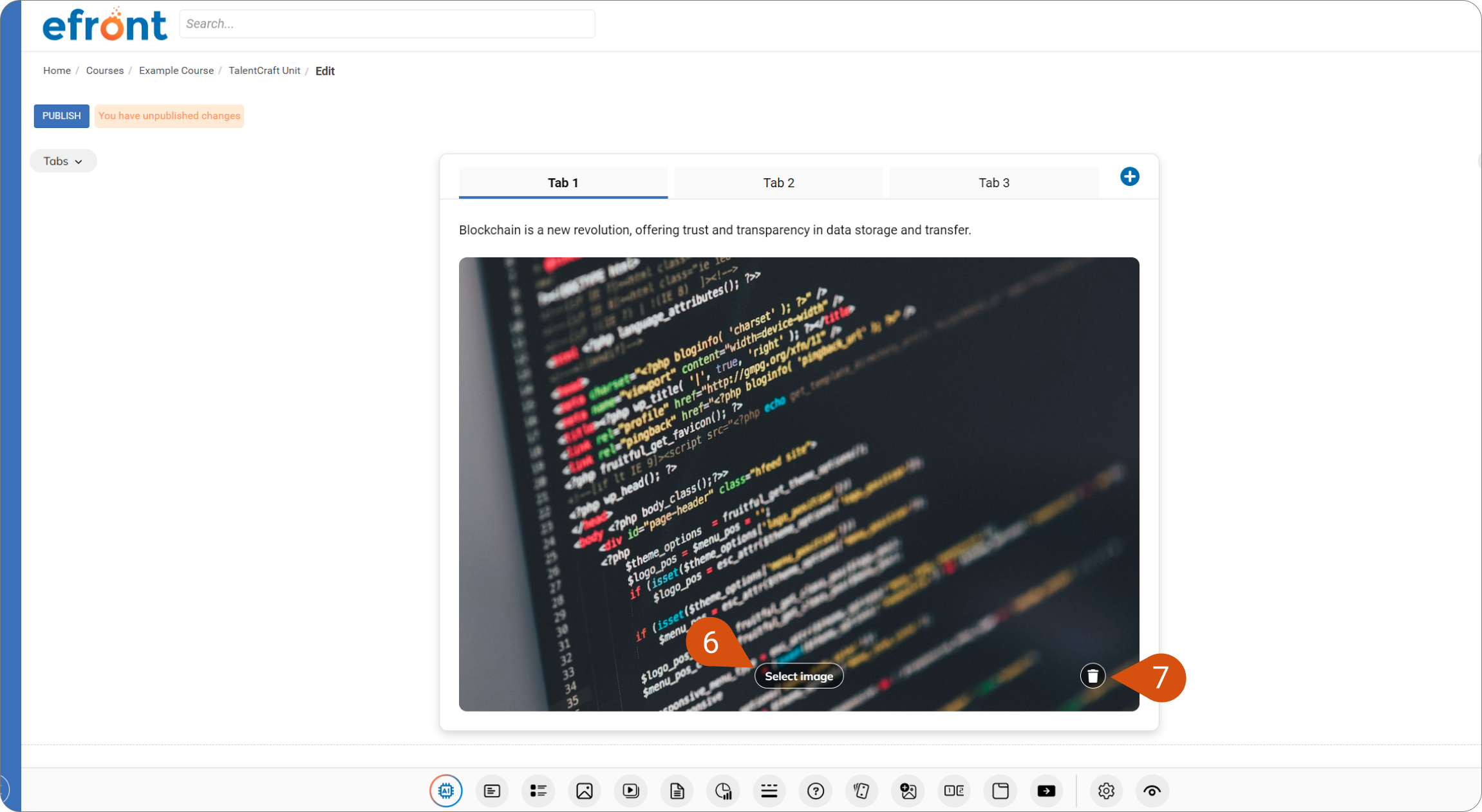Delete the image with trash icon

coord(1093,676)
